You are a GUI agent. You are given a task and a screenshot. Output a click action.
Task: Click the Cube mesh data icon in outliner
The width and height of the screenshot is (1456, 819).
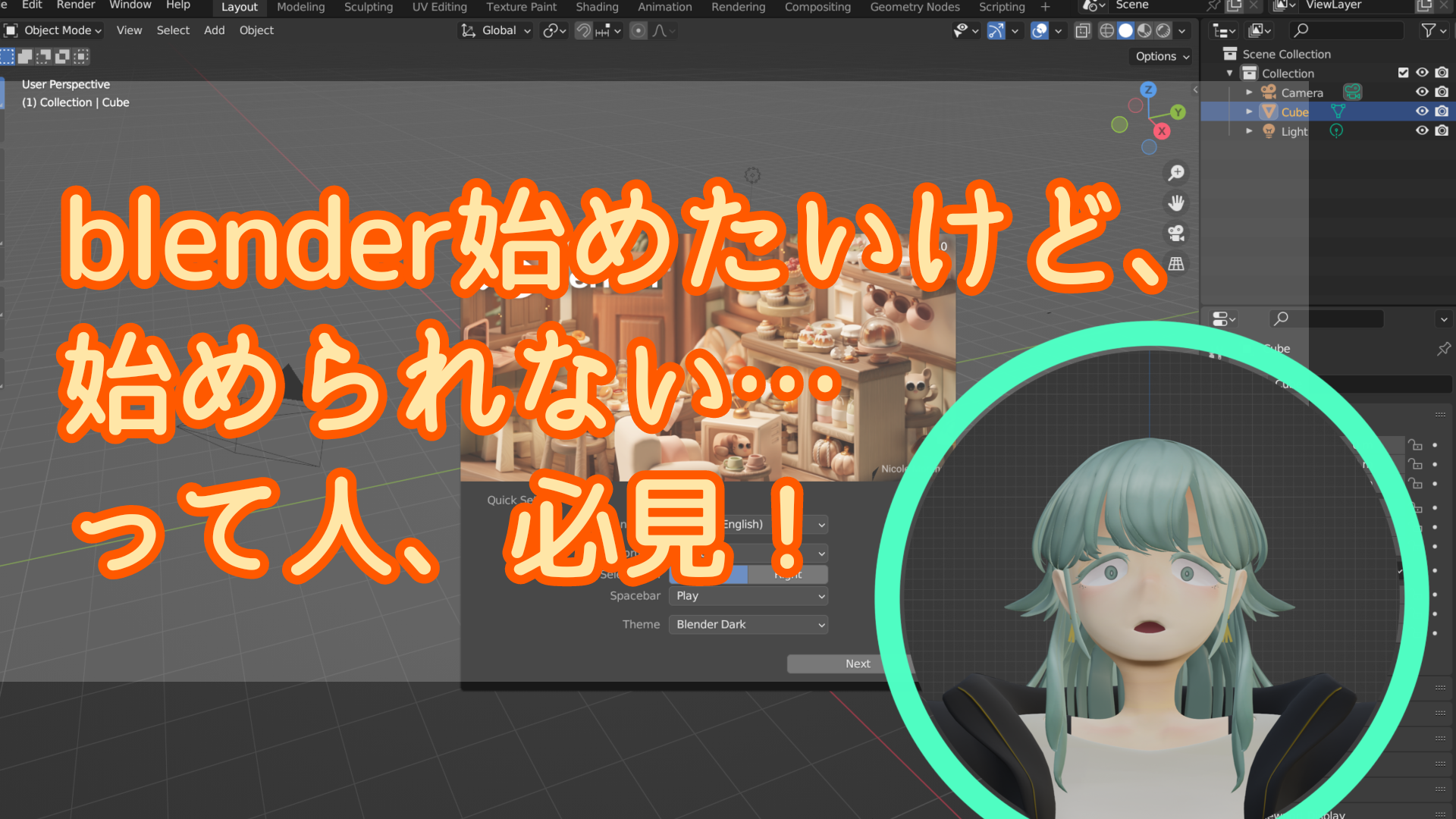1338,111
